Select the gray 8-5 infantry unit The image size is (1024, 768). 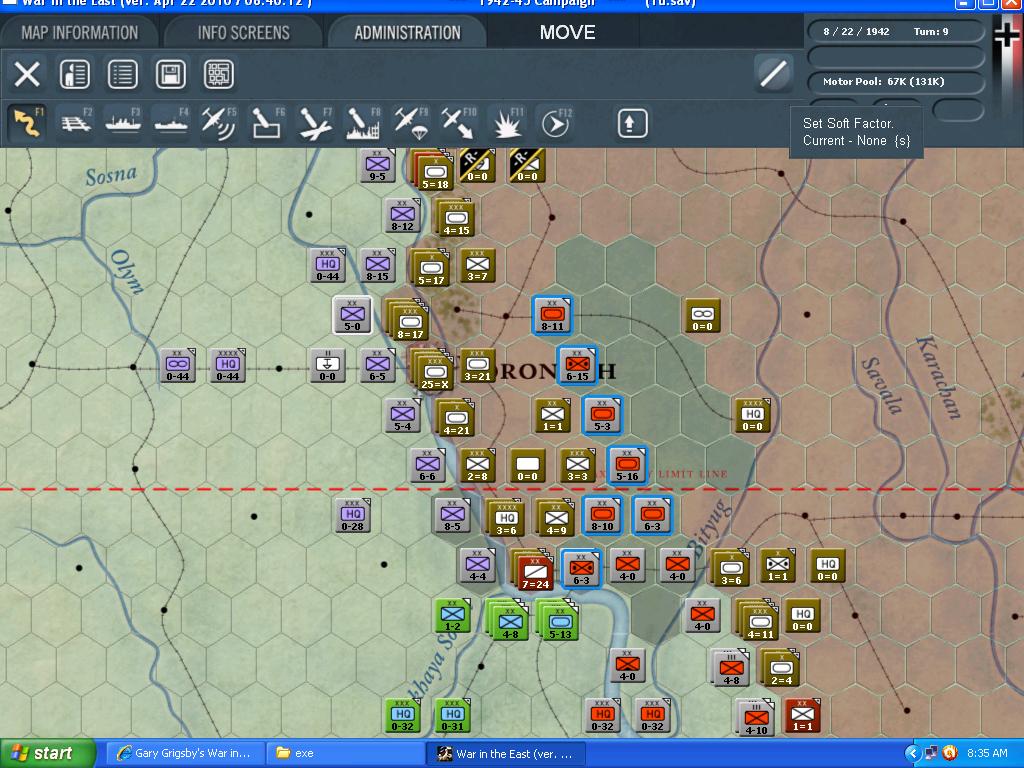(x=452, y=515)
